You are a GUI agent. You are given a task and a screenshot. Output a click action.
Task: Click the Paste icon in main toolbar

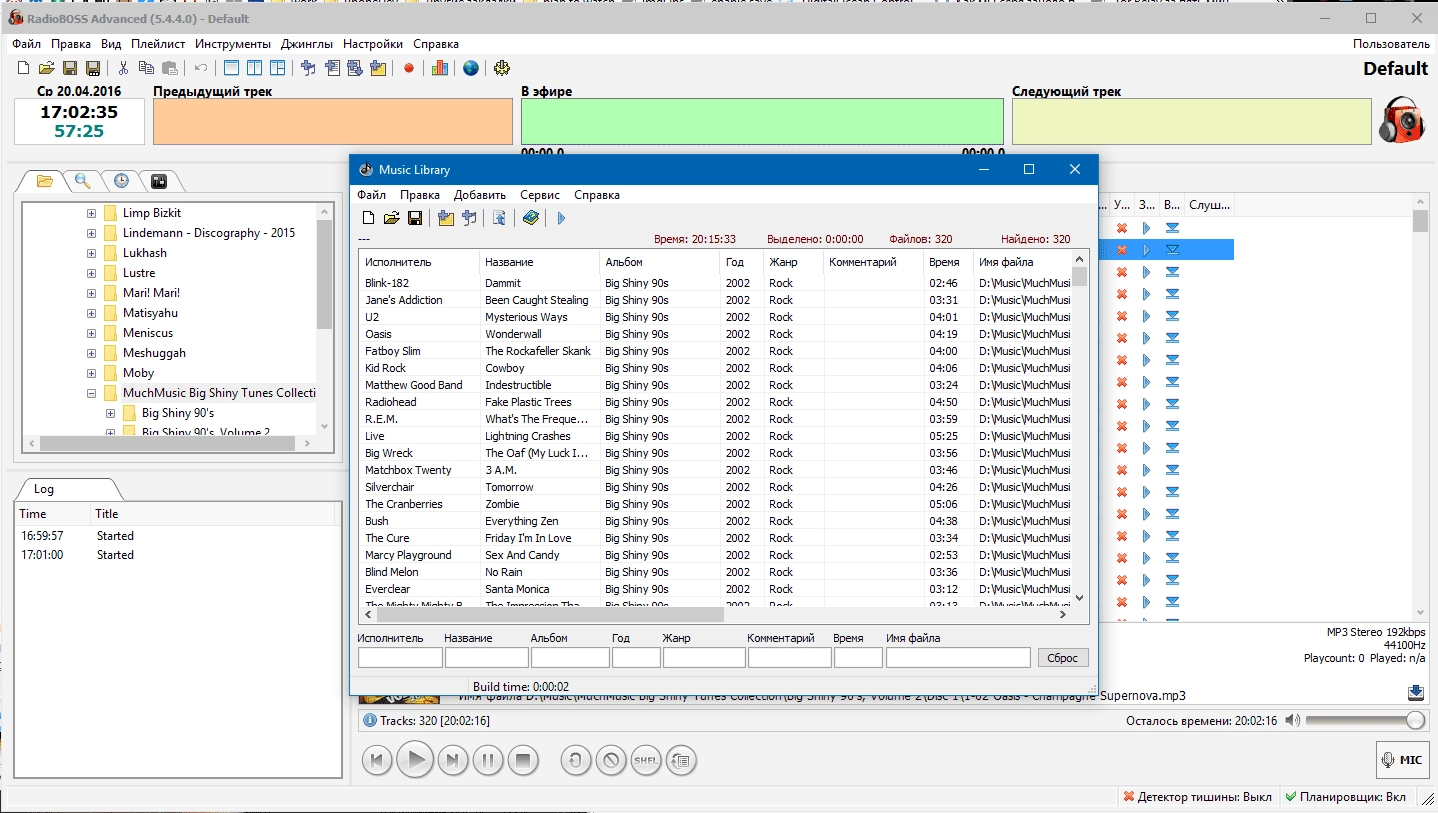(x=169, y=68)
